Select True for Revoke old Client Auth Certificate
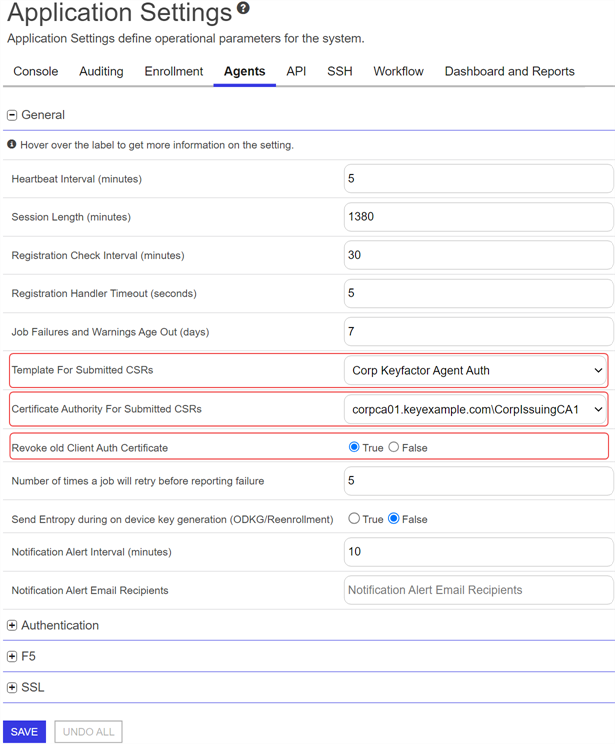This screenshot has height=744, width=615. [354, 447]
